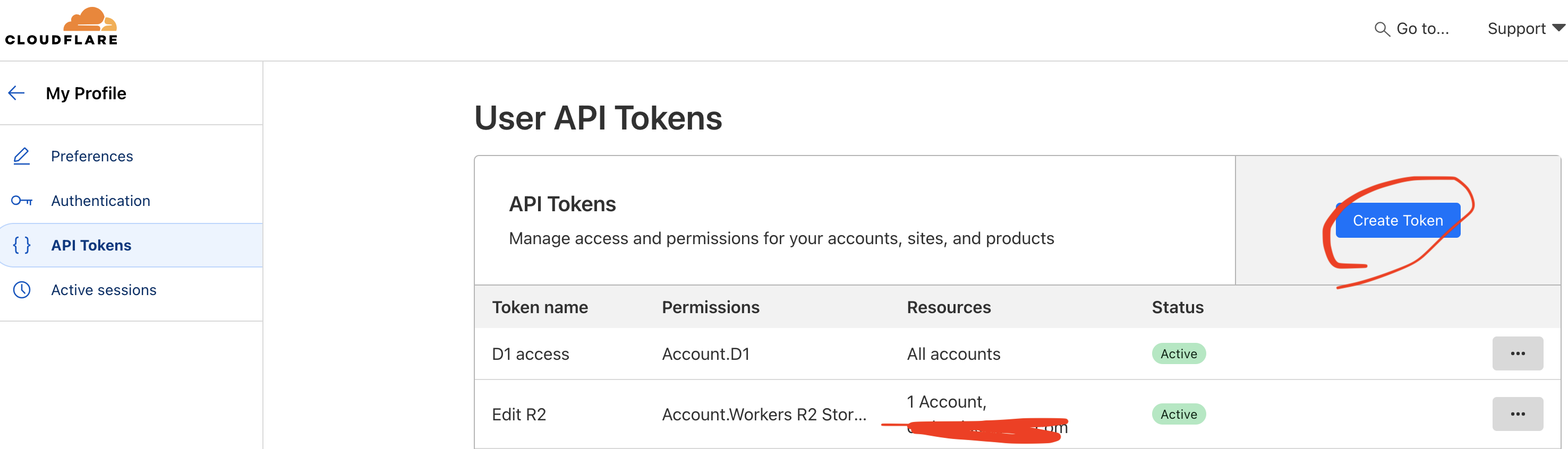Select API Tokens in the sidebar
This screenshot has height=449, width=1568.
pyautogui.click(x=91, y=245)
